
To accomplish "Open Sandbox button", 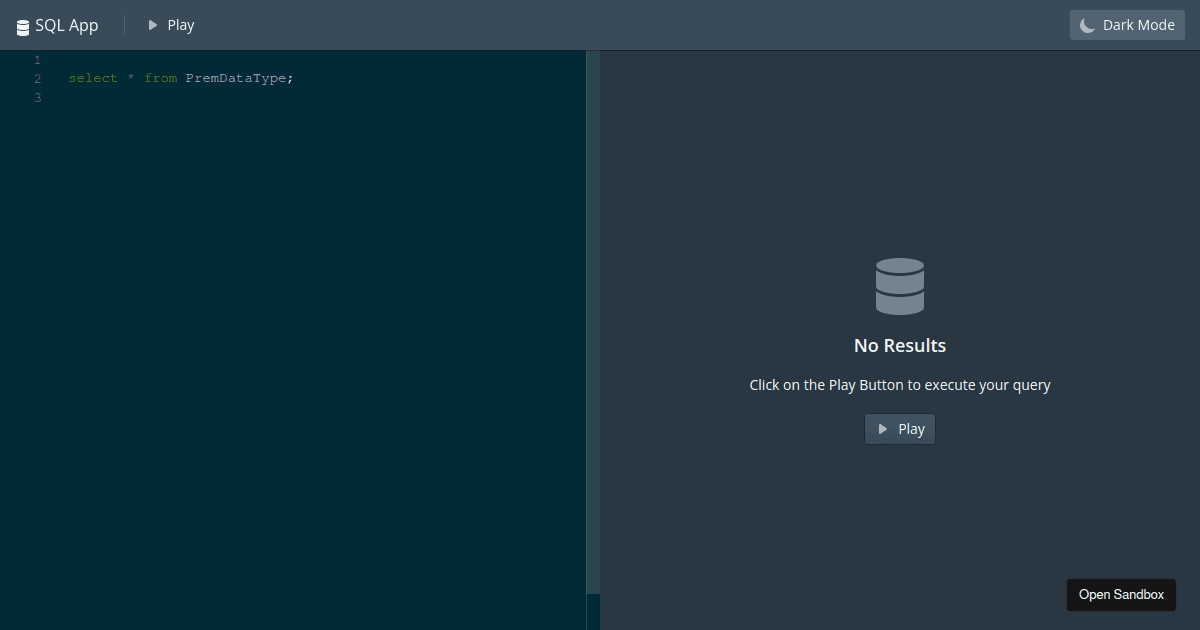I will 1121,594.
